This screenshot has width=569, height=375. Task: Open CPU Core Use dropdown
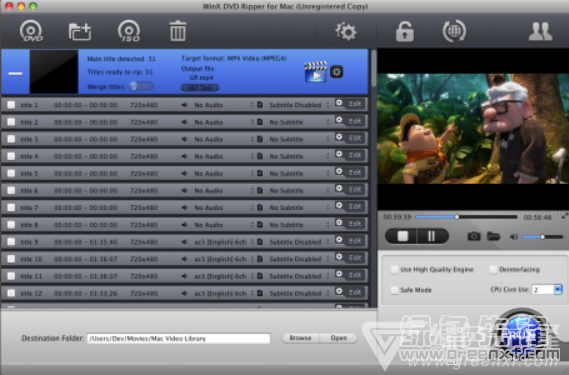(x=558, y=289)
